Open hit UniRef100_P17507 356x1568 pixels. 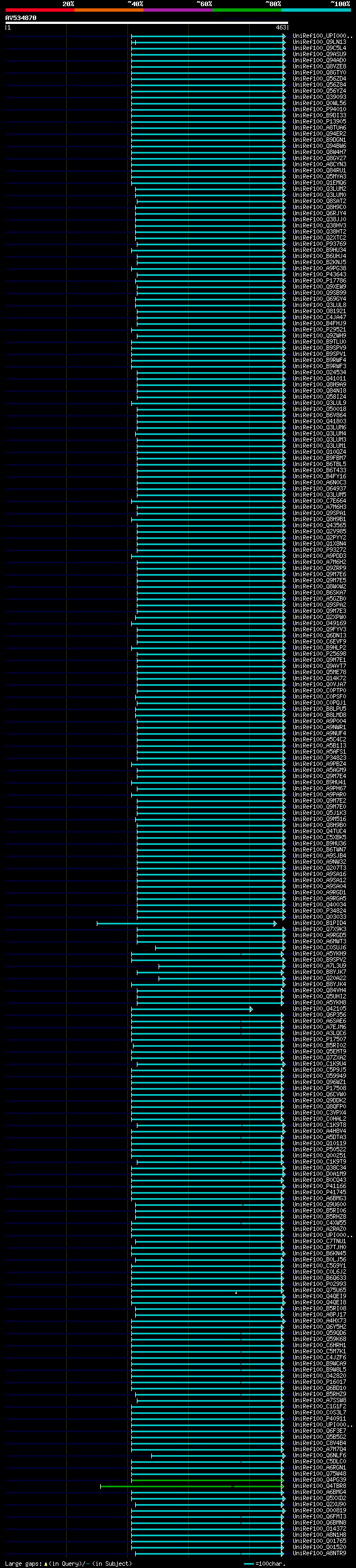point(319,1040)
